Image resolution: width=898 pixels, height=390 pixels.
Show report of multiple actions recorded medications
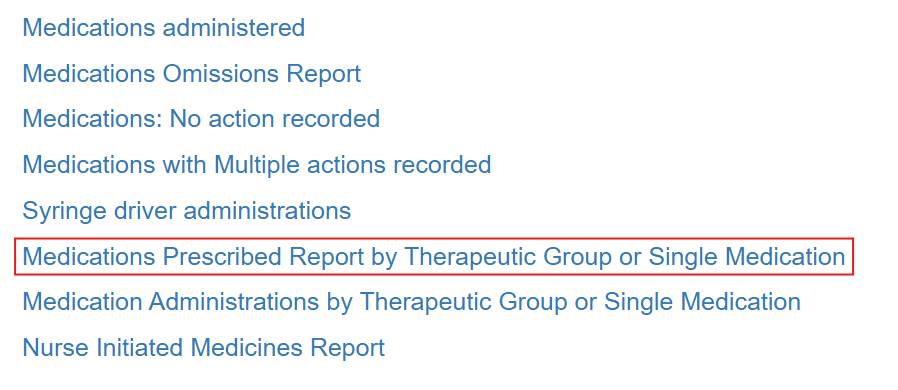click(257, 164)
